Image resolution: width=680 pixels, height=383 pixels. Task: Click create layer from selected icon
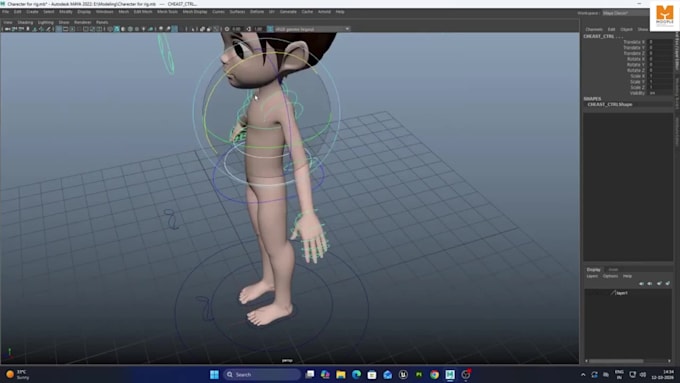[667, 283]
